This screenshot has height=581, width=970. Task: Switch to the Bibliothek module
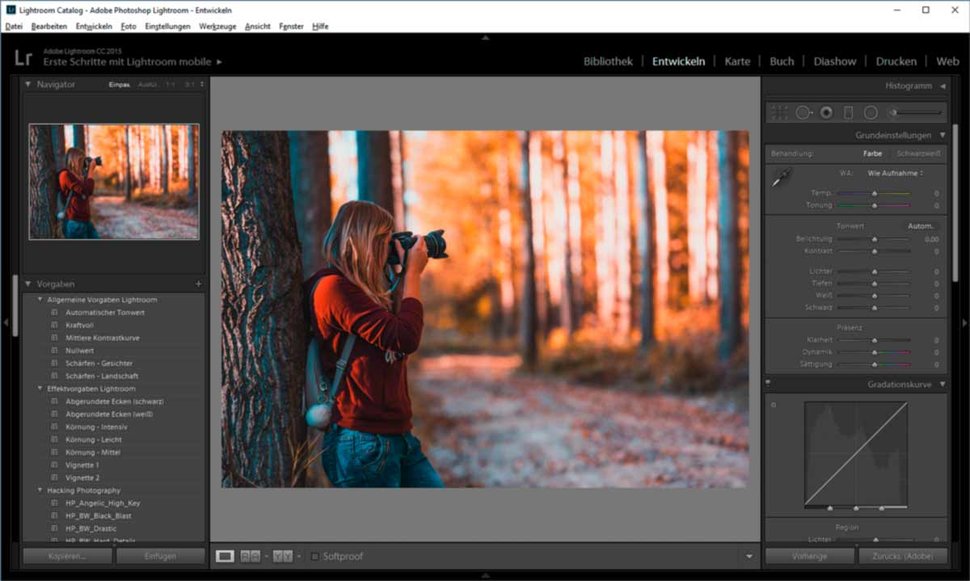click(x=608, y=61)
